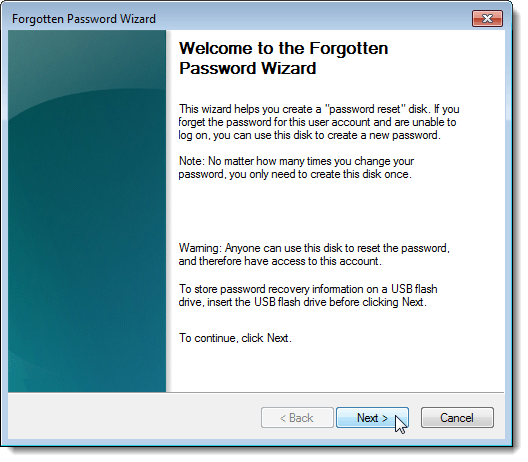Click the Forgotten Password Wizard title text

click(85, 19)
